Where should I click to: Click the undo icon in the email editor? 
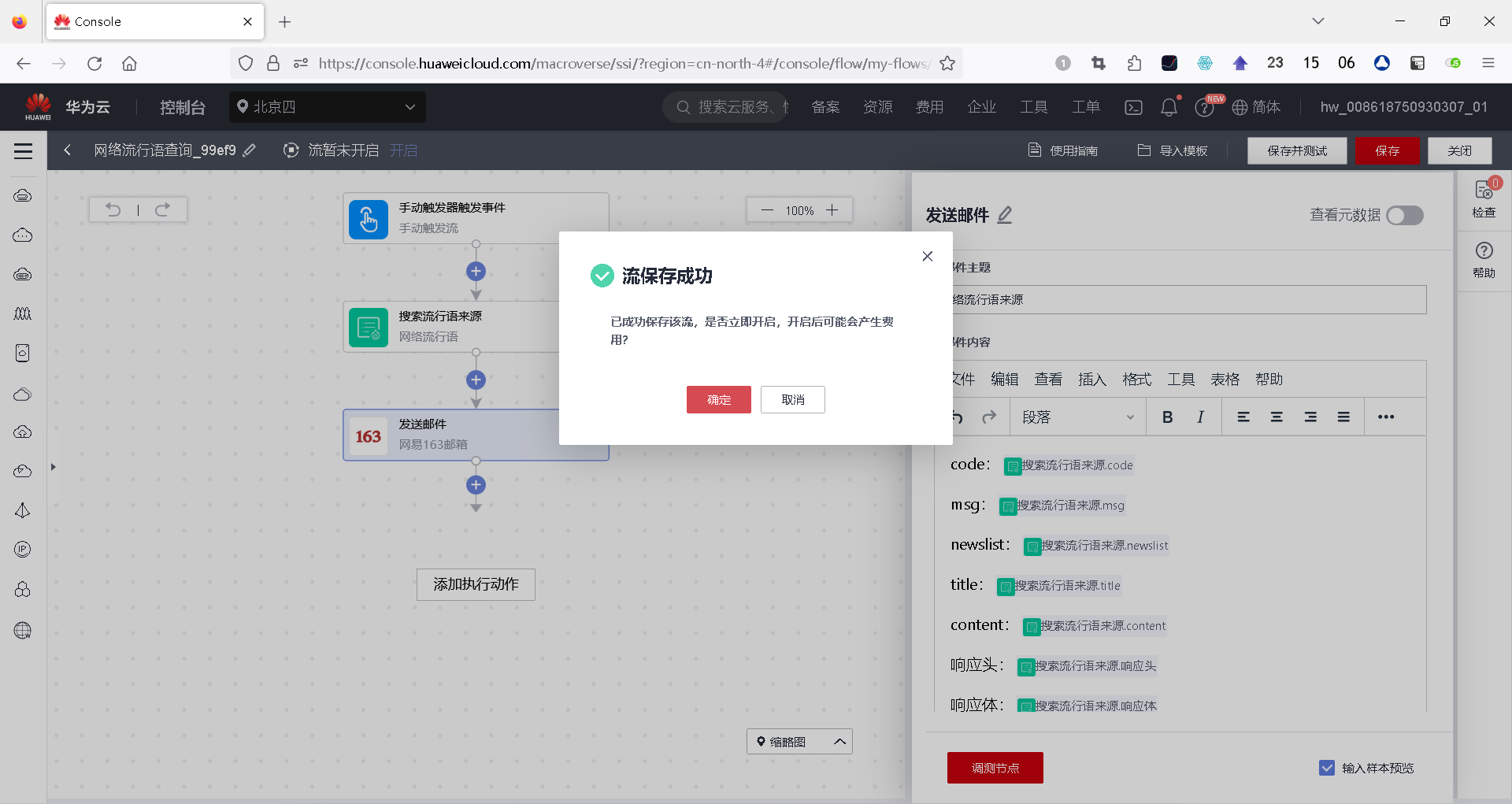click(956, 417)
